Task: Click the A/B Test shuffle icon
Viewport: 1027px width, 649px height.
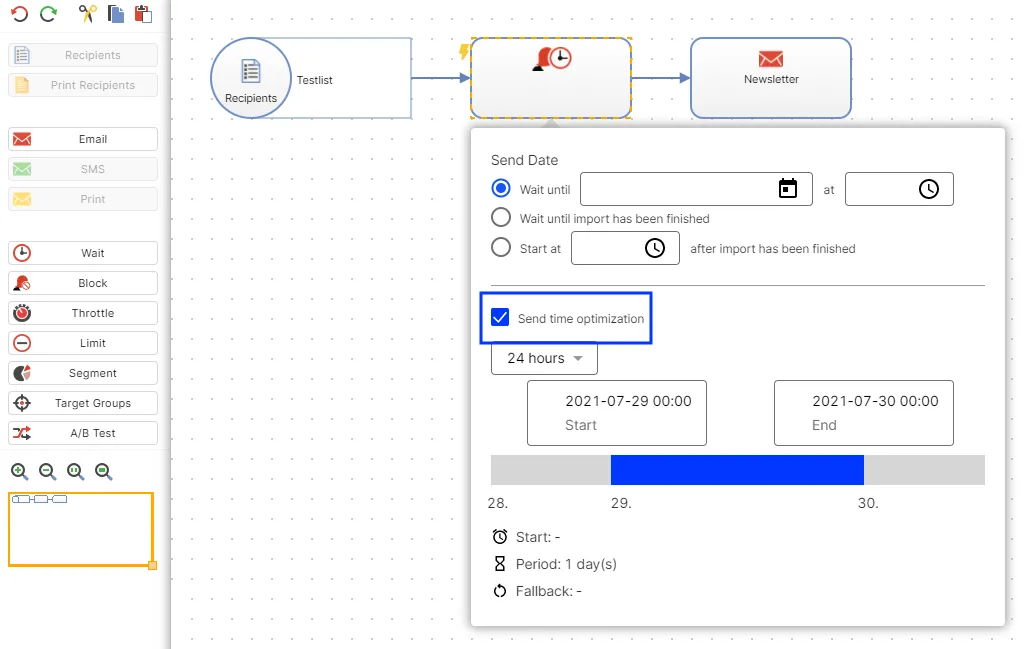Action: pyautogui.click(x=22, y=434)
